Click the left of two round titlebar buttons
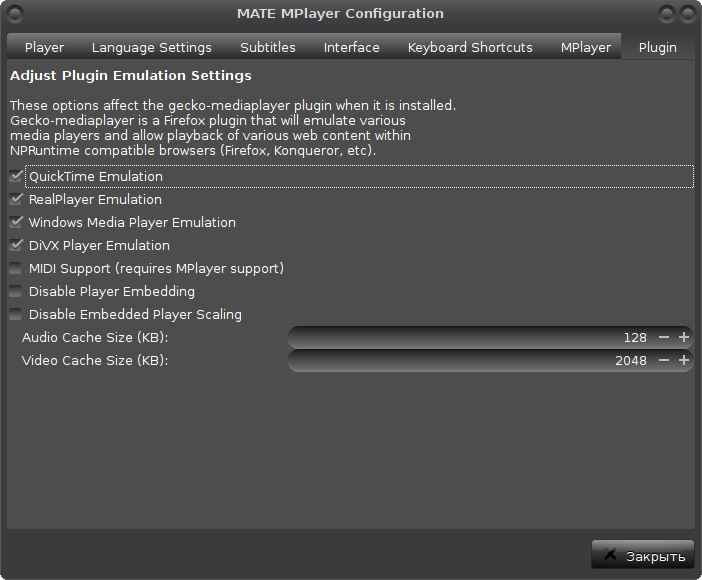This screenshot has height=580, width=702. coord(667,13)
